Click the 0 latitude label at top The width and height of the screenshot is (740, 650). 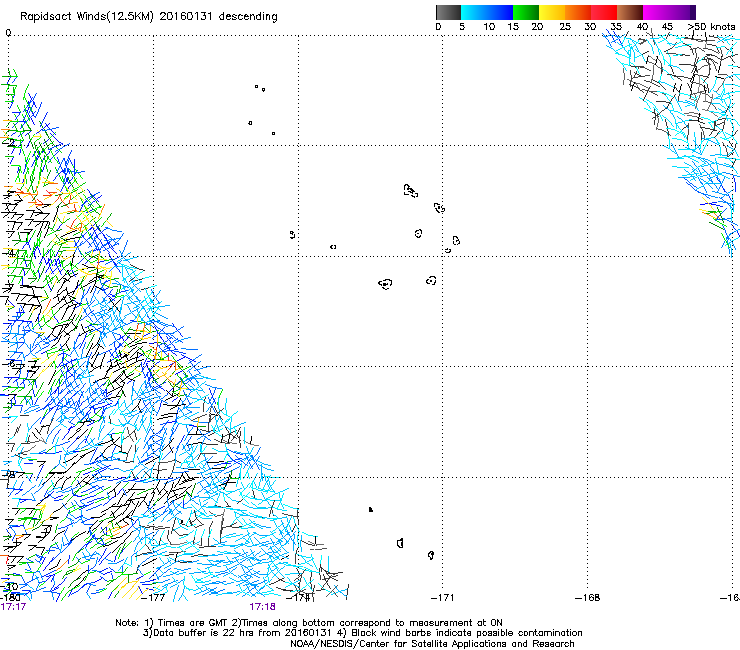pos(8,33)
